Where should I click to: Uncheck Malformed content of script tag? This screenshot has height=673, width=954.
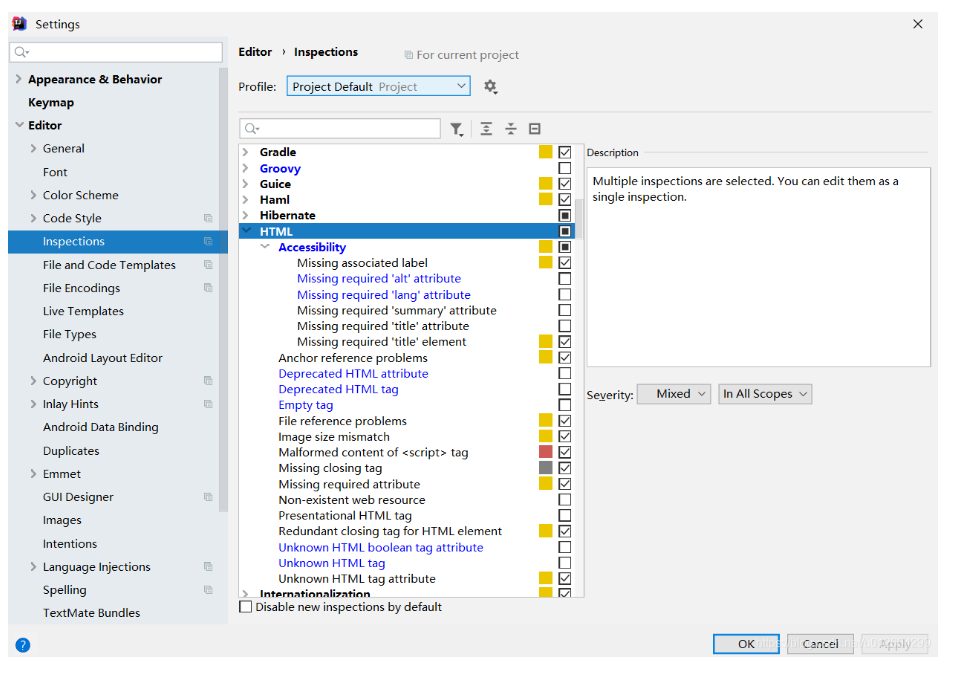click(565, 452)
